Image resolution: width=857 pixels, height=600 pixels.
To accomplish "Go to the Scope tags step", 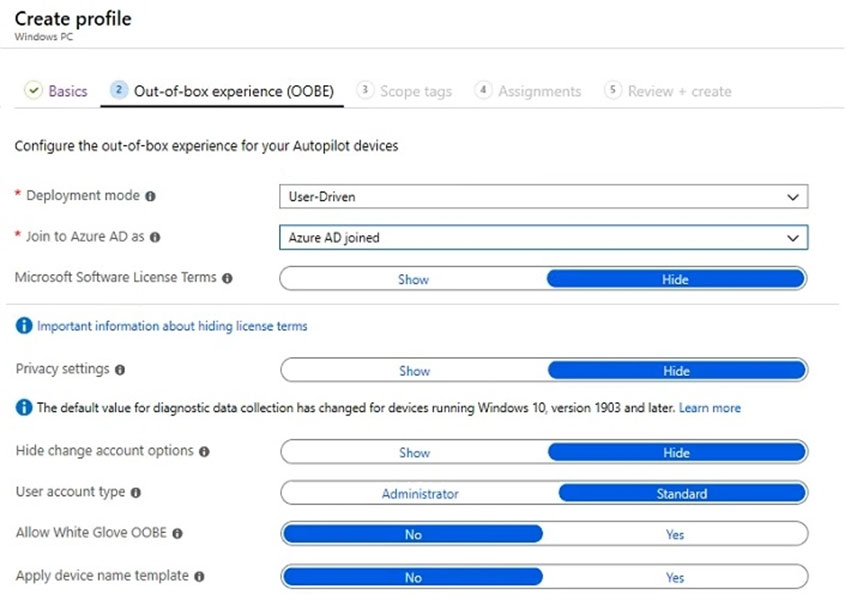I will [x=404, y=91].
